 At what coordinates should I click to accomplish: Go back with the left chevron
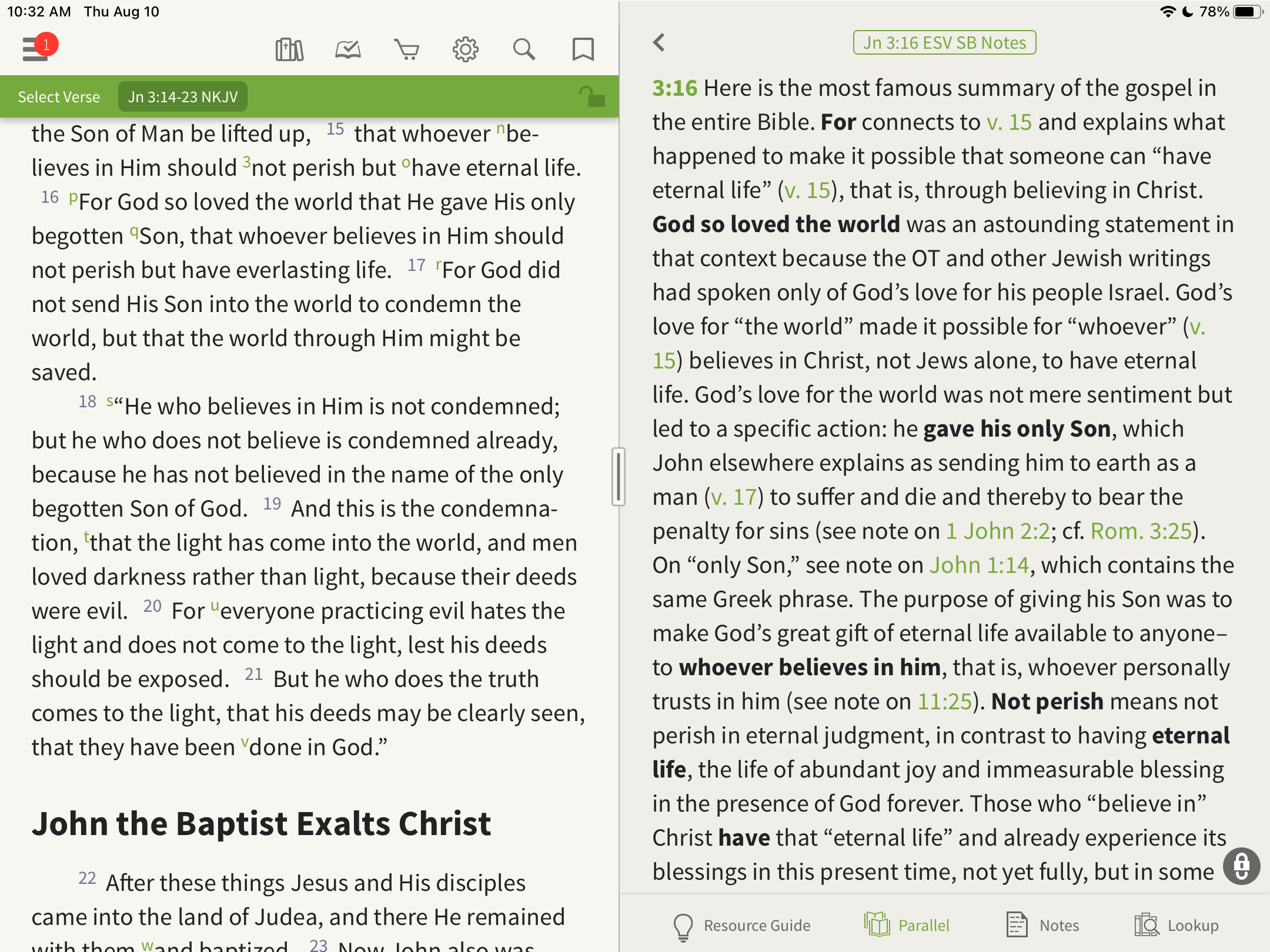point(659,42)
